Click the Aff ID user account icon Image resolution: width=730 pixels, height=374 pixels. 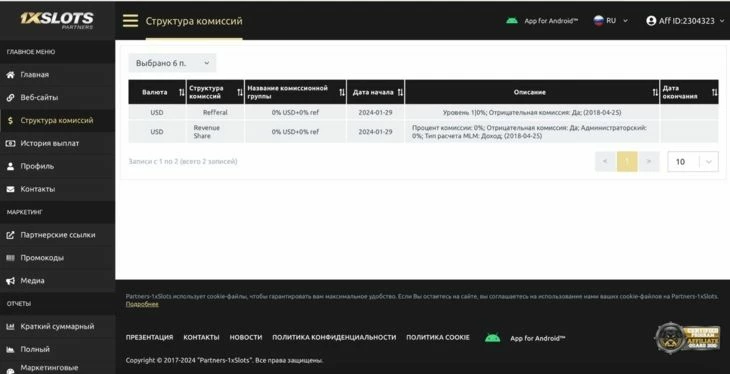(x=651, y=21)
